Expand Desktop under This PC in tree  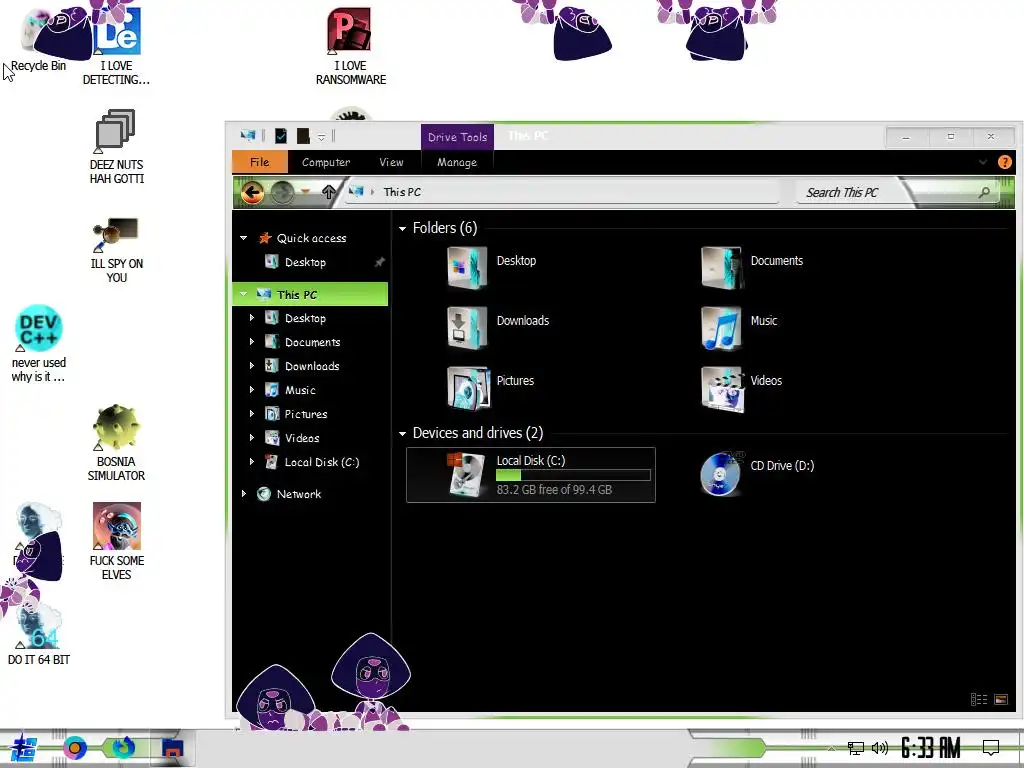click(x=251, y=318)
